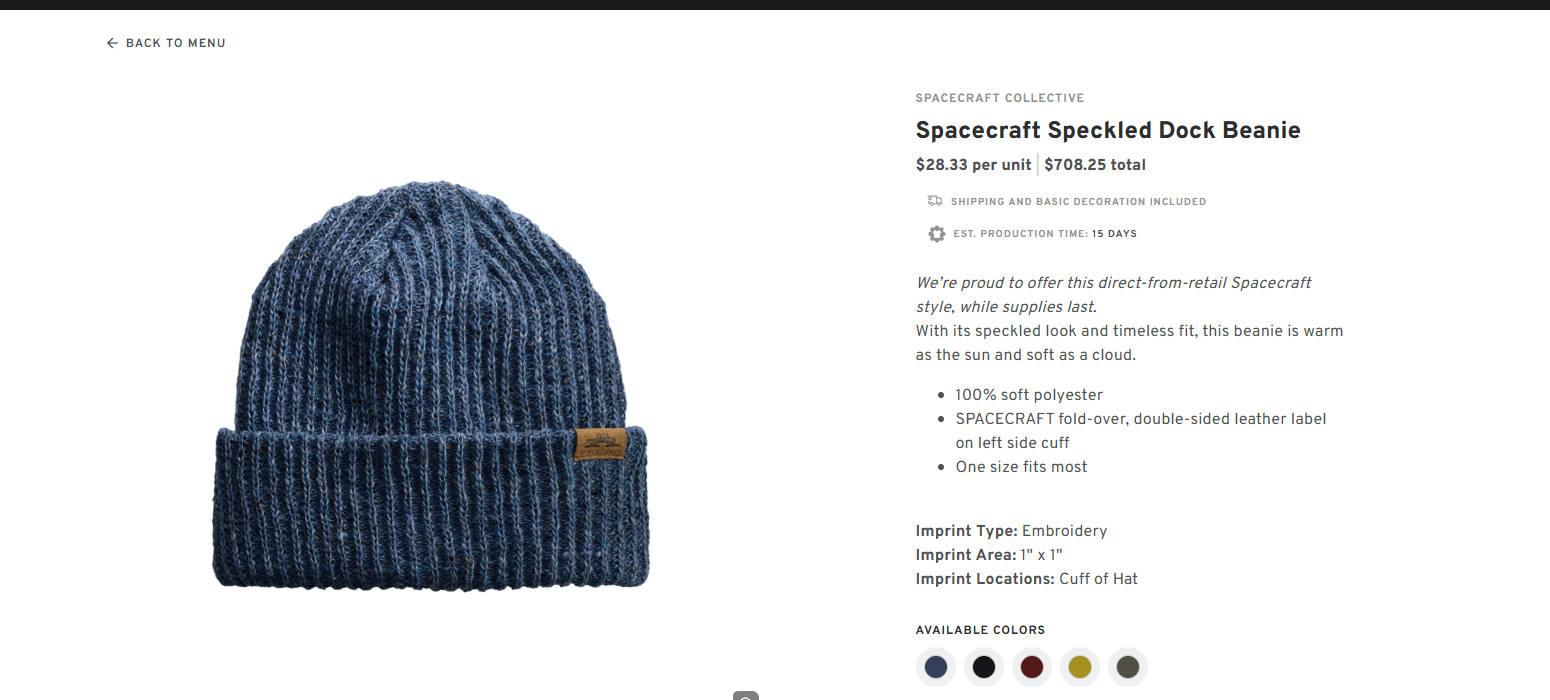Pick the maroon color swatch

coord(1032,667)
